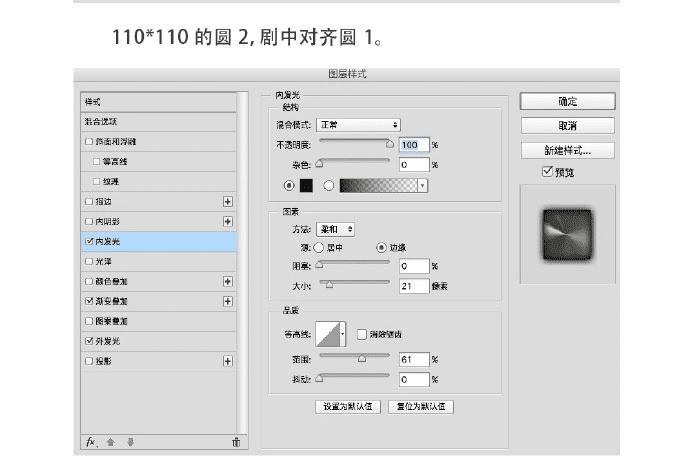Screen dimensions: 690x456
Task: Enable the 投影 checkbox
Action: coord(89,361)
